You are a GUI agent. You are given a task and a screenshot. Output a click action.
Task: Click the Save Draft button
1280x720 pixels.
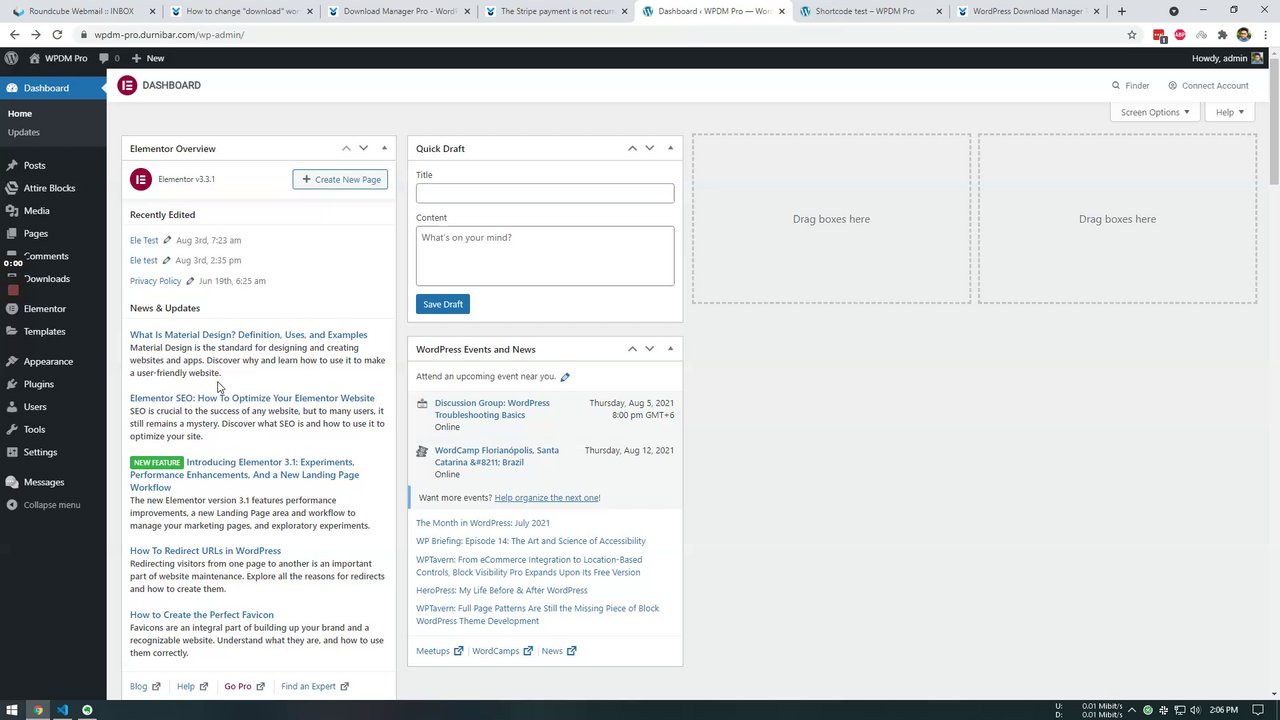[443, 304]
